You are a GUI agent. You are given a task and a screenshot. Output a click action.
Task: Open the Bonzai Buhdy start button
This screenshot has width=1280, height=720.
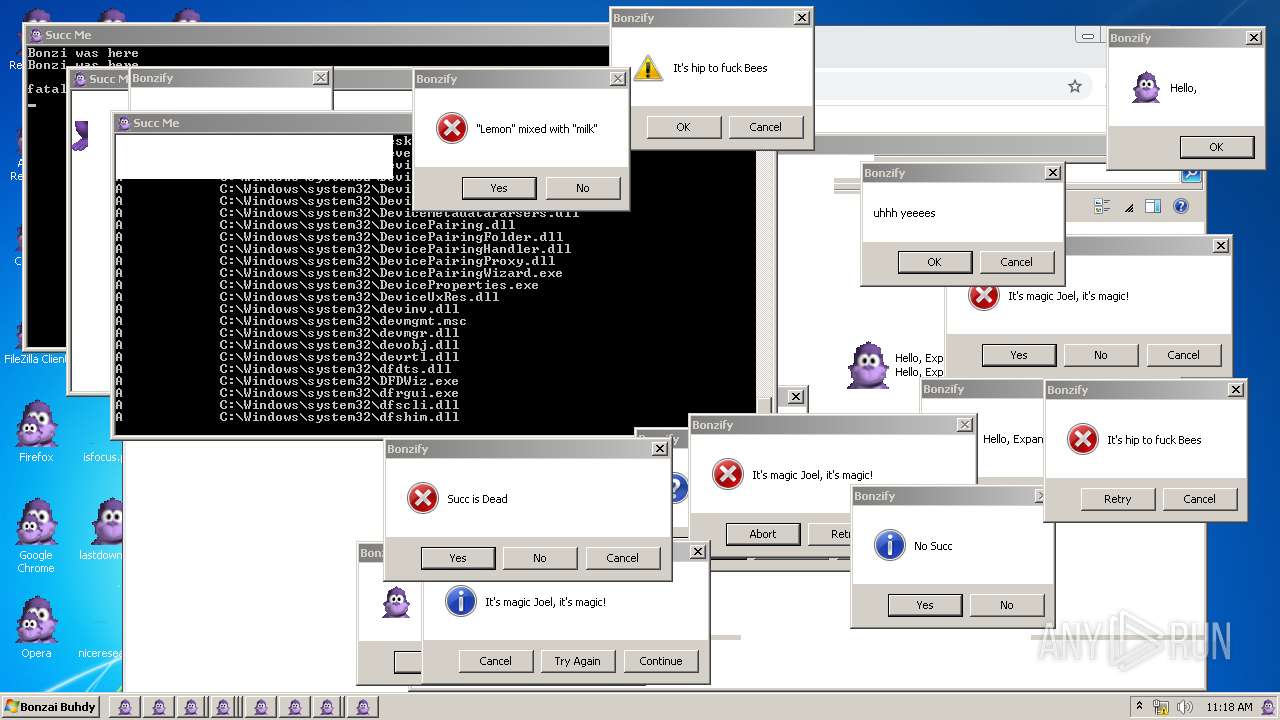pos(50,707)
